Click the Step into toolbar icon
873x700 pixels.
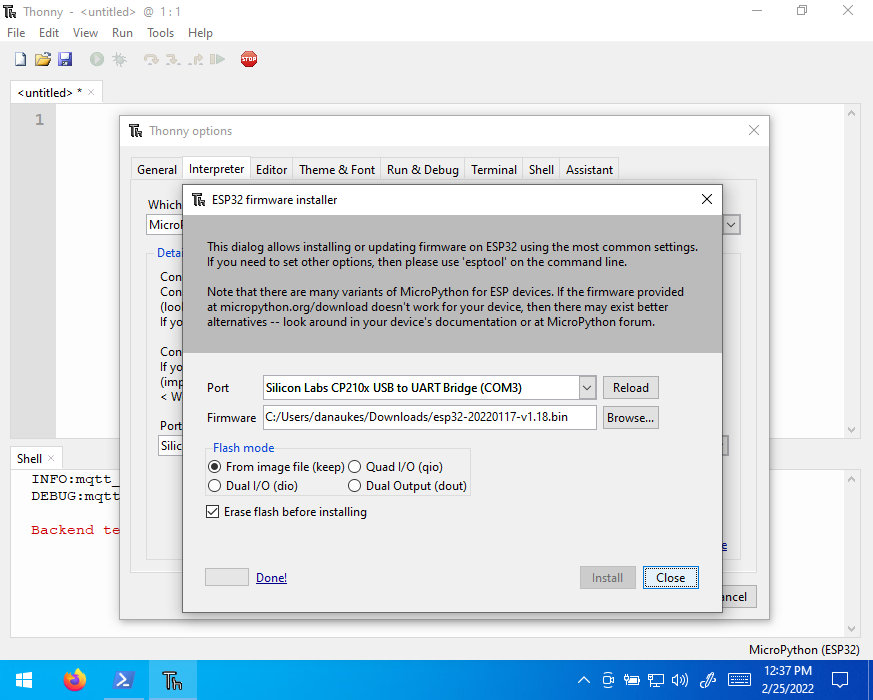pyautogui.click(x=173, y=59)
